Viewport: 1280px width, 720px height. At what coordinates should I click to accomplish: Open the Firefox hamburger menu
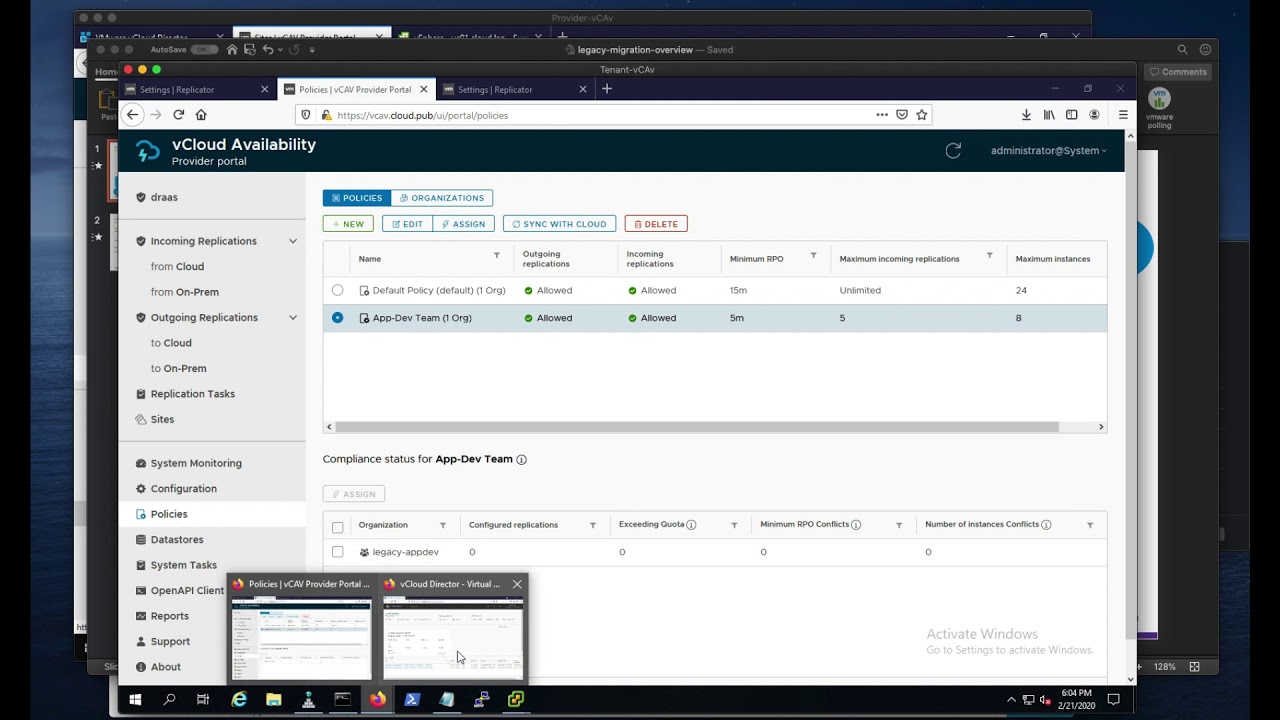coord(1123,115)
